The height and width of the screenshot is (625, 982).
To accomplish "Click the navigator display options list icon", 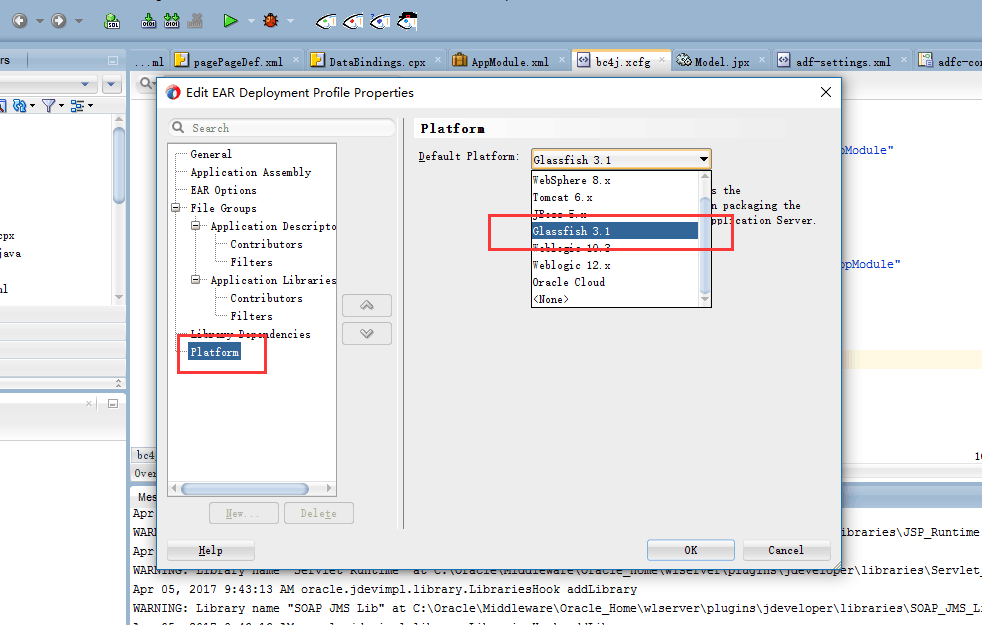I will (77, 106).
